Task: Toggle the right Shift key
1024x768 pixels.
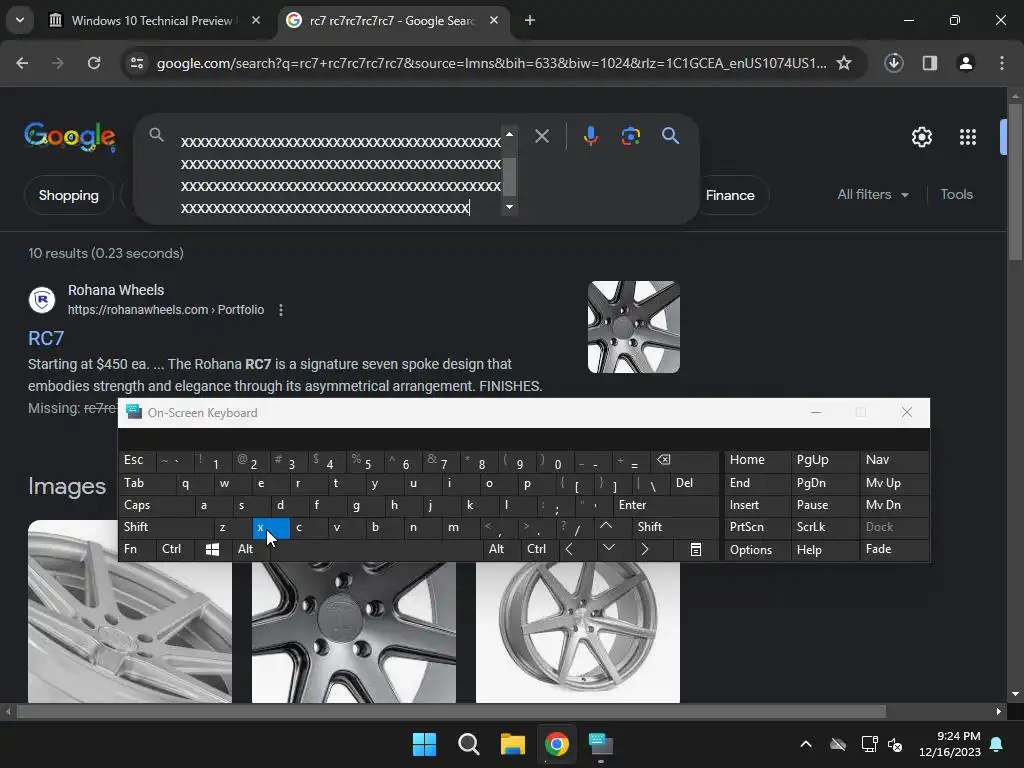Action: [675, 527]
